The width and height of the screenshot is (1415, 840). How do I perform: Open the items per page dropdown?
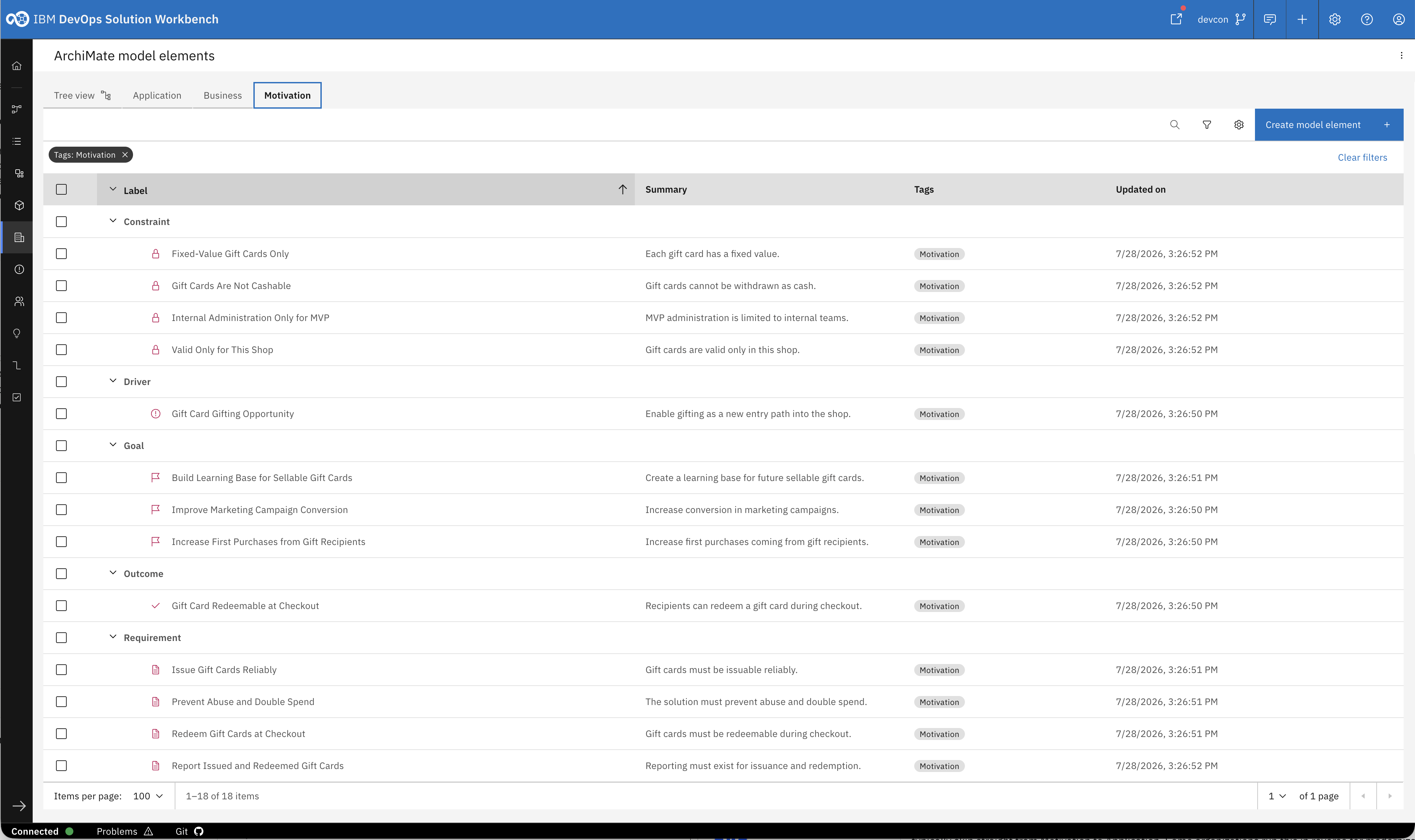click(148, 796)
